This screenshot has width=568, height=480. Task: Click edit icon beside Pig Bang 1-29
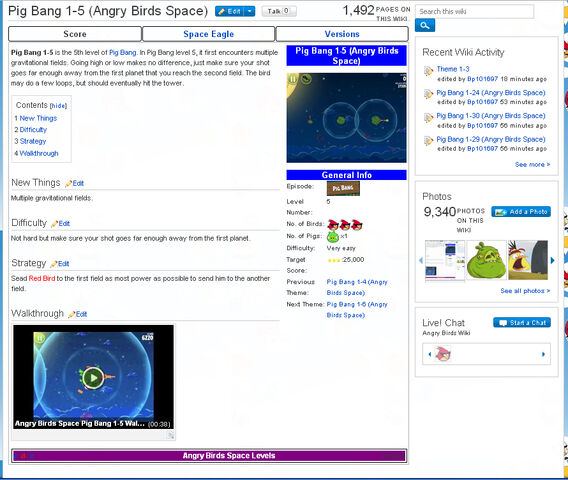coord(429,141)
